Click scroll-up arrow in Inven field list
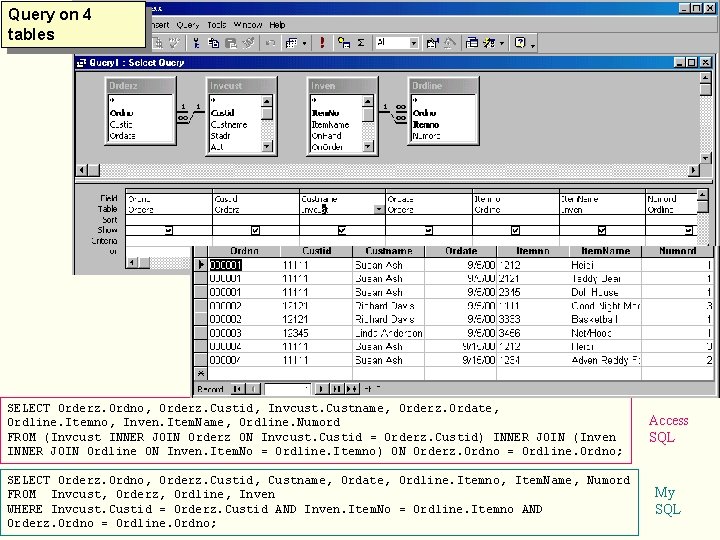The height and width of the screenshot is (540, 720). tap(368, 101)
